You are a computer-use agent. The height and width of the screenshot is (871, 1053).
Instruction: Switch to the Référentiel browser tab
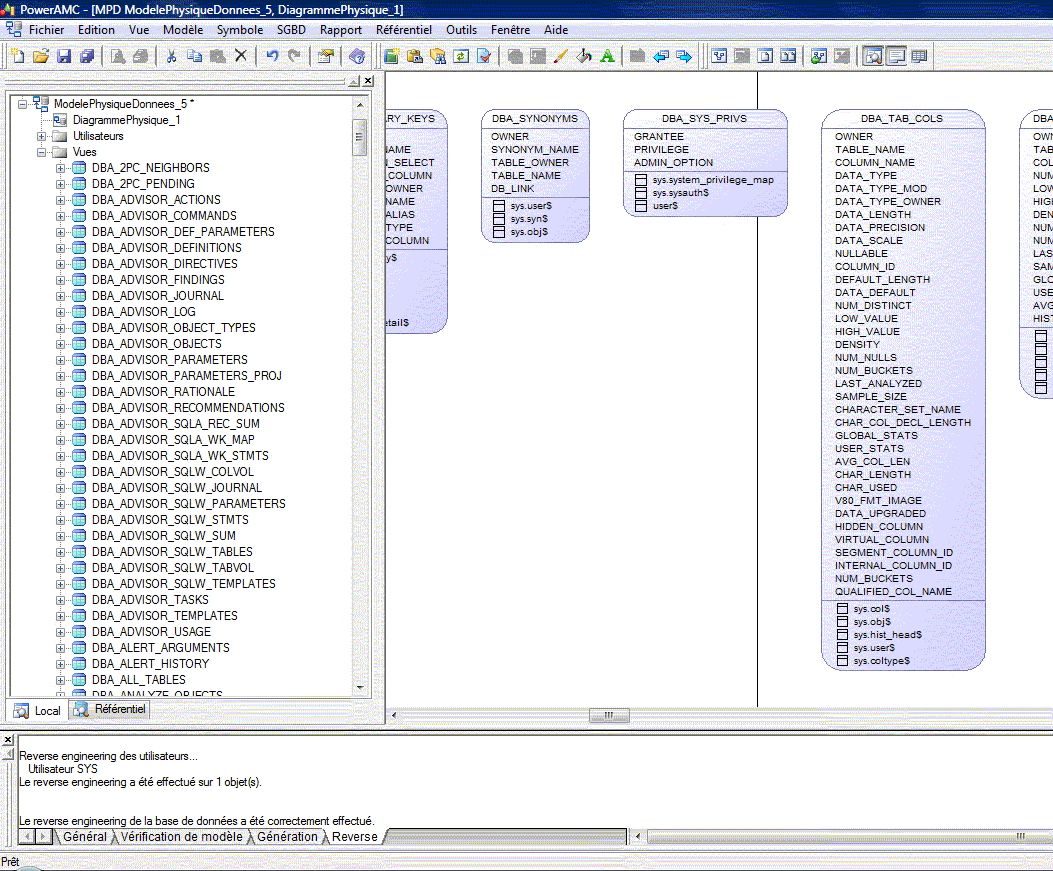[x=111, y=710]
